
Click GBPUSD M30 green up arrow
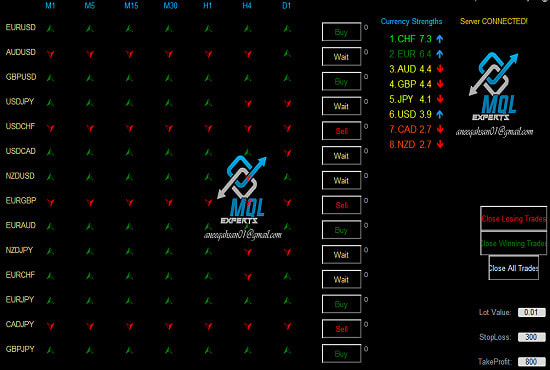coord(169,78)
